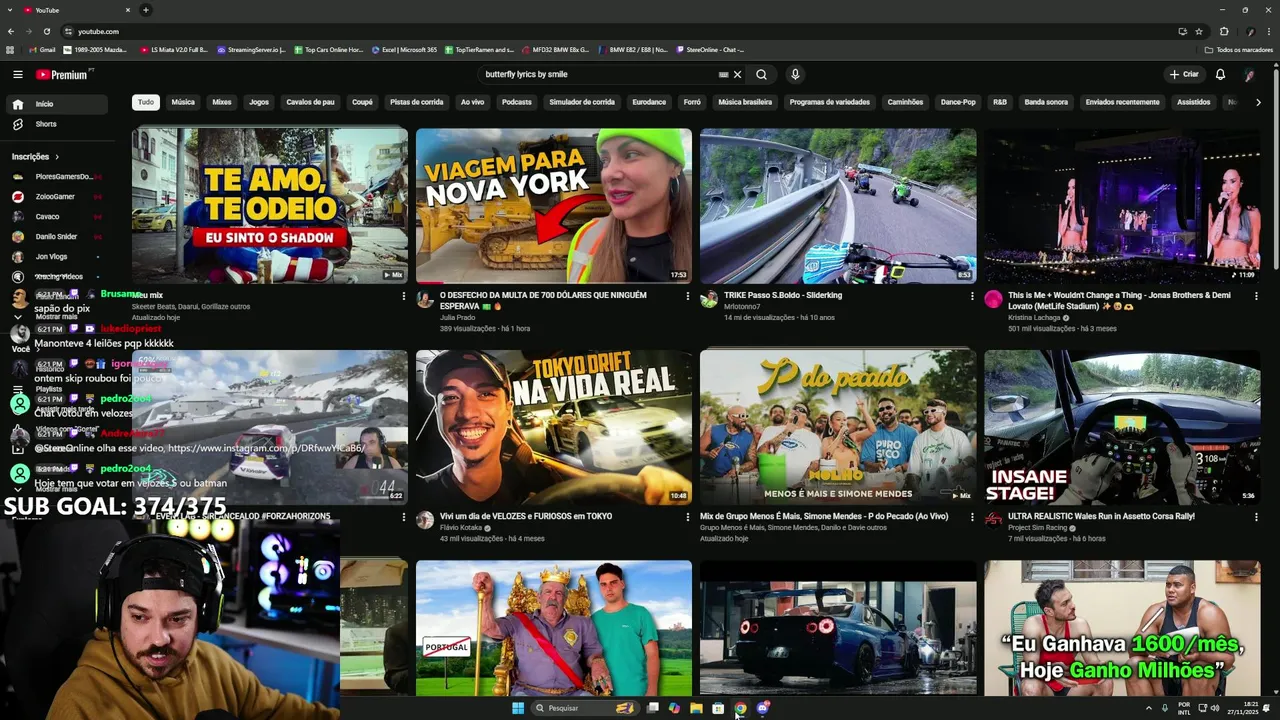1280x720 pixels.
Task: Open Excel | Microsoft 365 bookmark
Action: (x=404, y=49)
